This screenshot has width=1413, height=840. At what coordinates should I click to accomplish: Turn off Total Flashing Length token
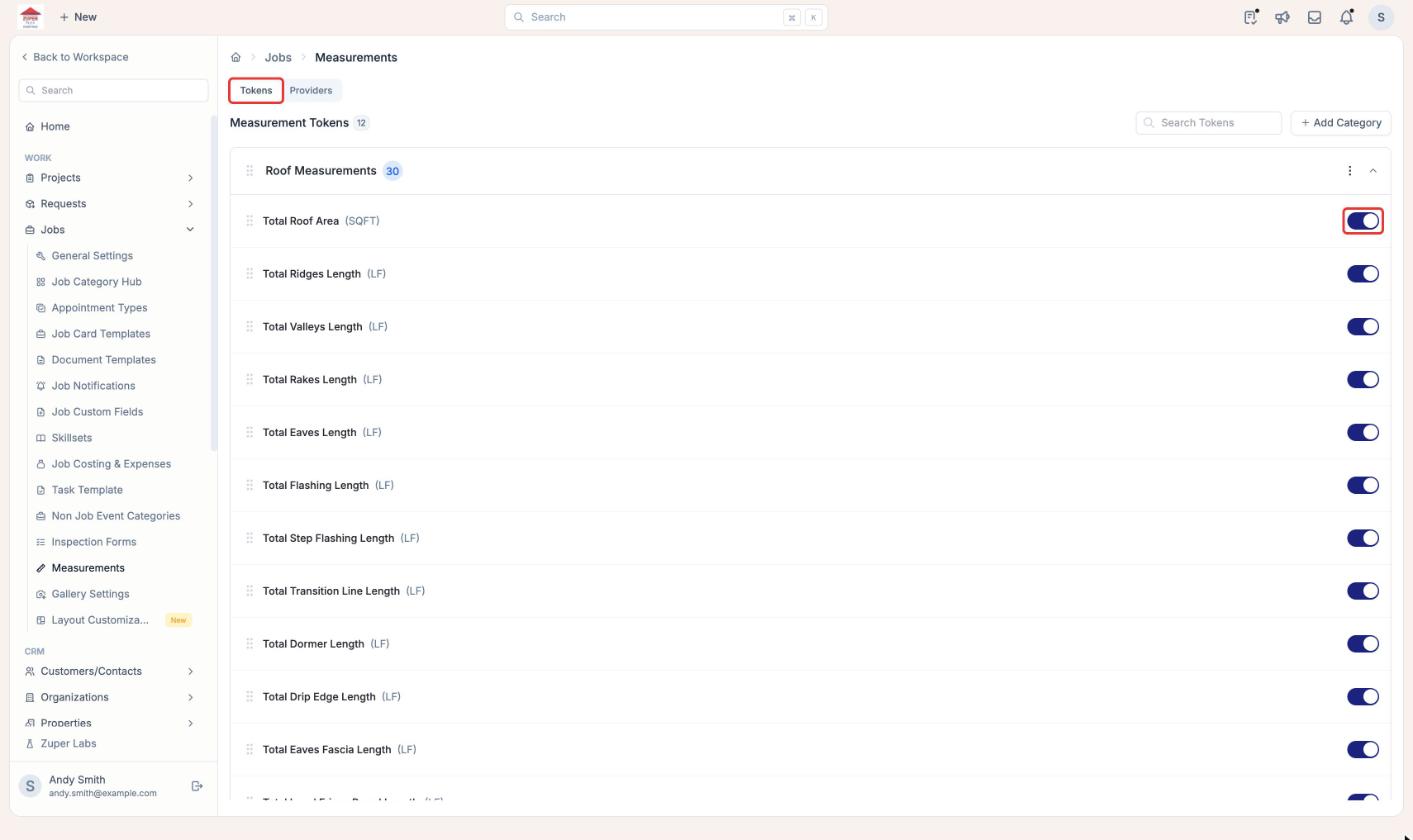coord(1363,486)
